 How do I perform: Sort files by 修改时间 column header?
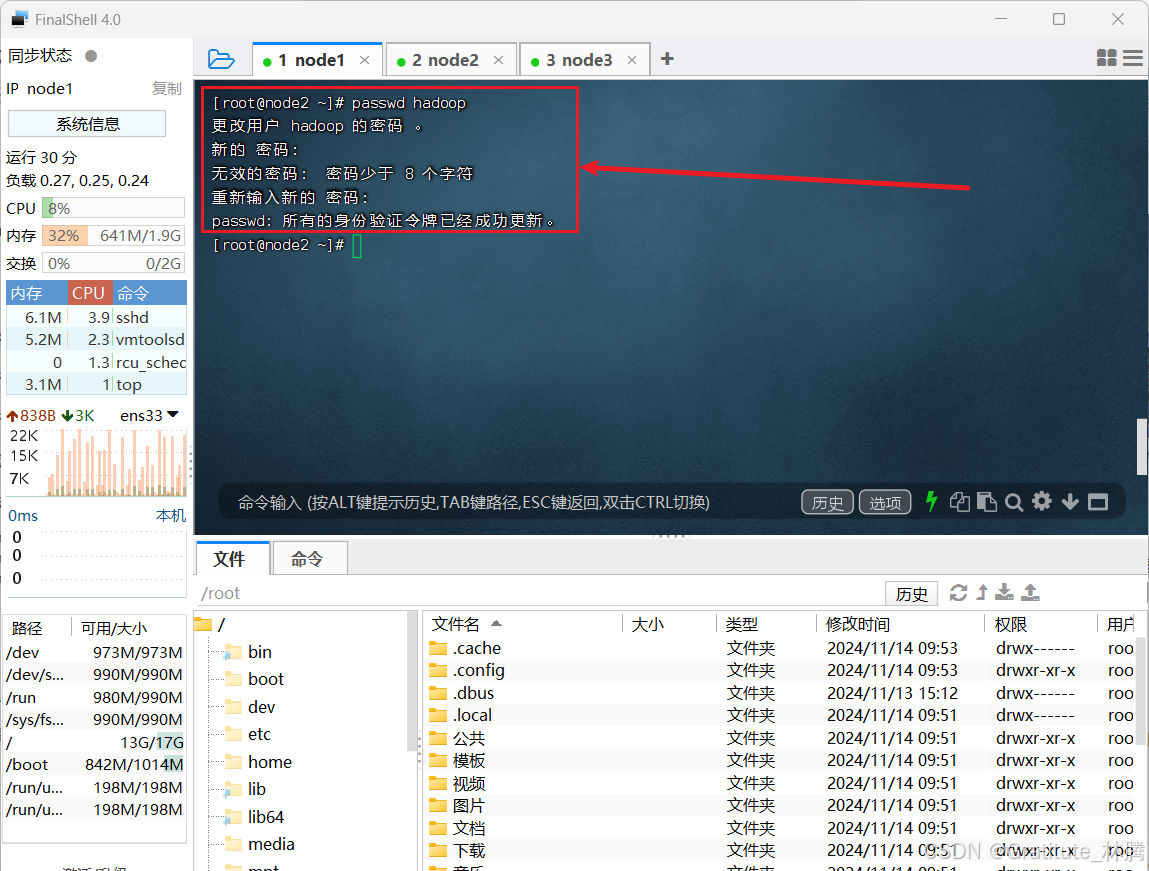click(899, 624)
